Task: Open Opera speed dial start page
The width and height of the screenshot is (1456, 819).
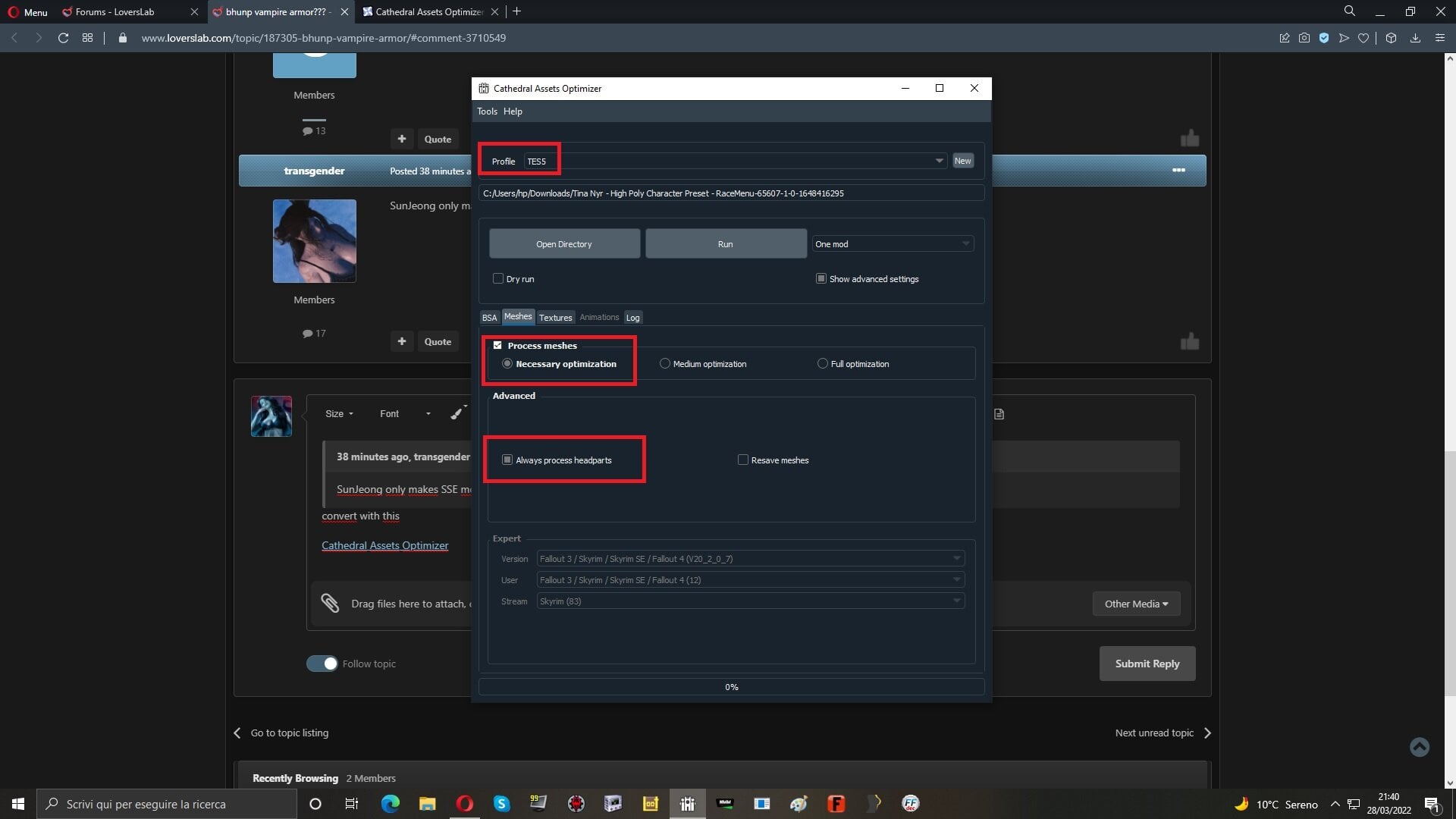Action: [88, 38]
